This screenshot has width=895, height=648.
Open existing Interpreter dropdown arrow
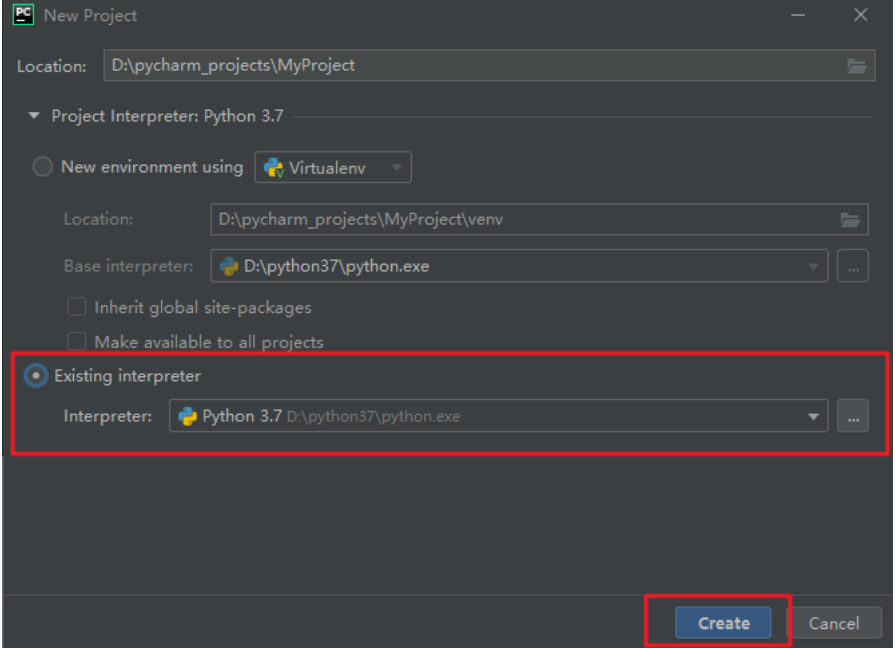point(813,417)
